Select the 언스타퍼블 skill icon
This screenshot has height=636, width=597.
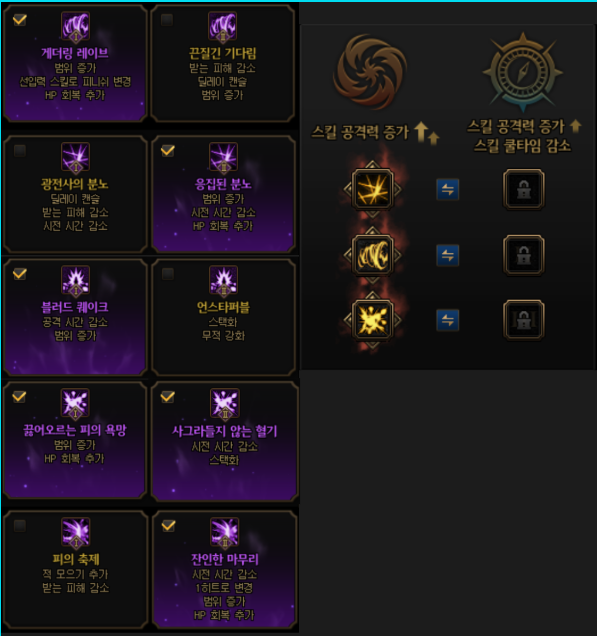(223, 280)
